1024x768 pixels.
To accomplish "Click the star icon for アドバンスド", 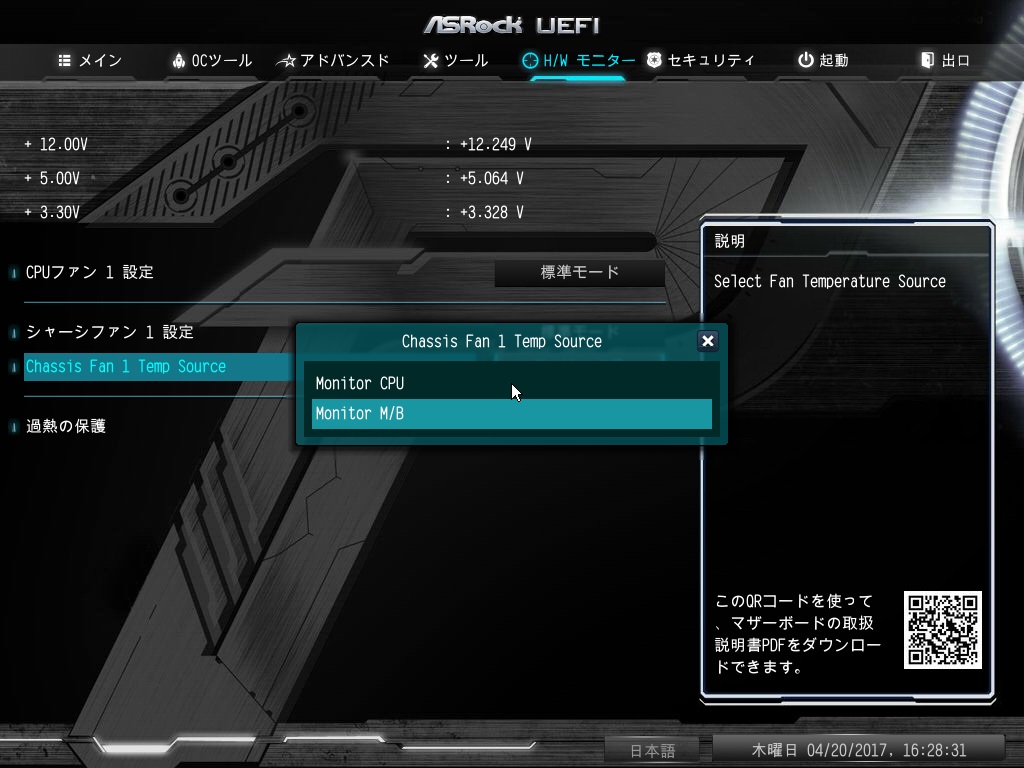I will pos(286,61).
